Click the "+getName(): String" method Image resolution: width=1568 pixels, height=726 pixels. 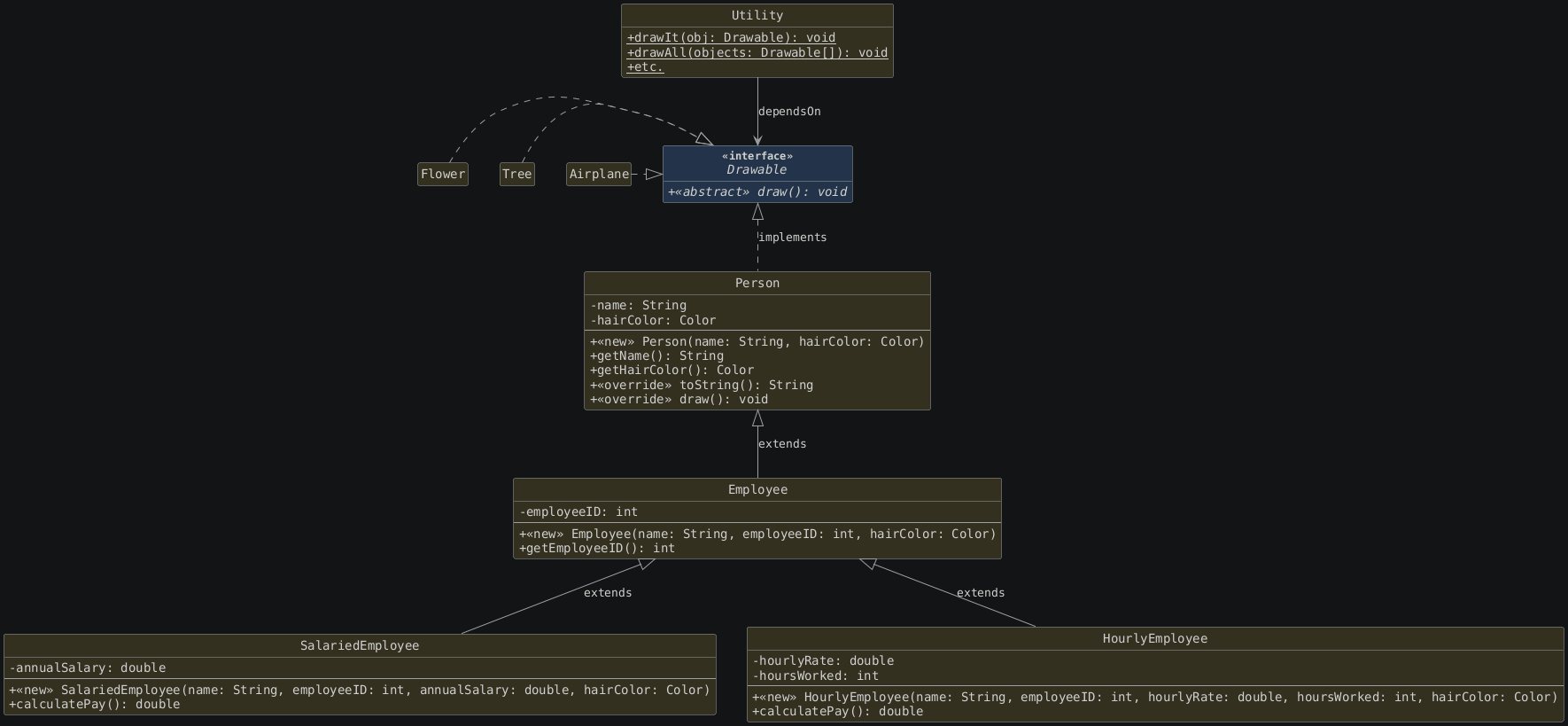[x=656, y=356]
